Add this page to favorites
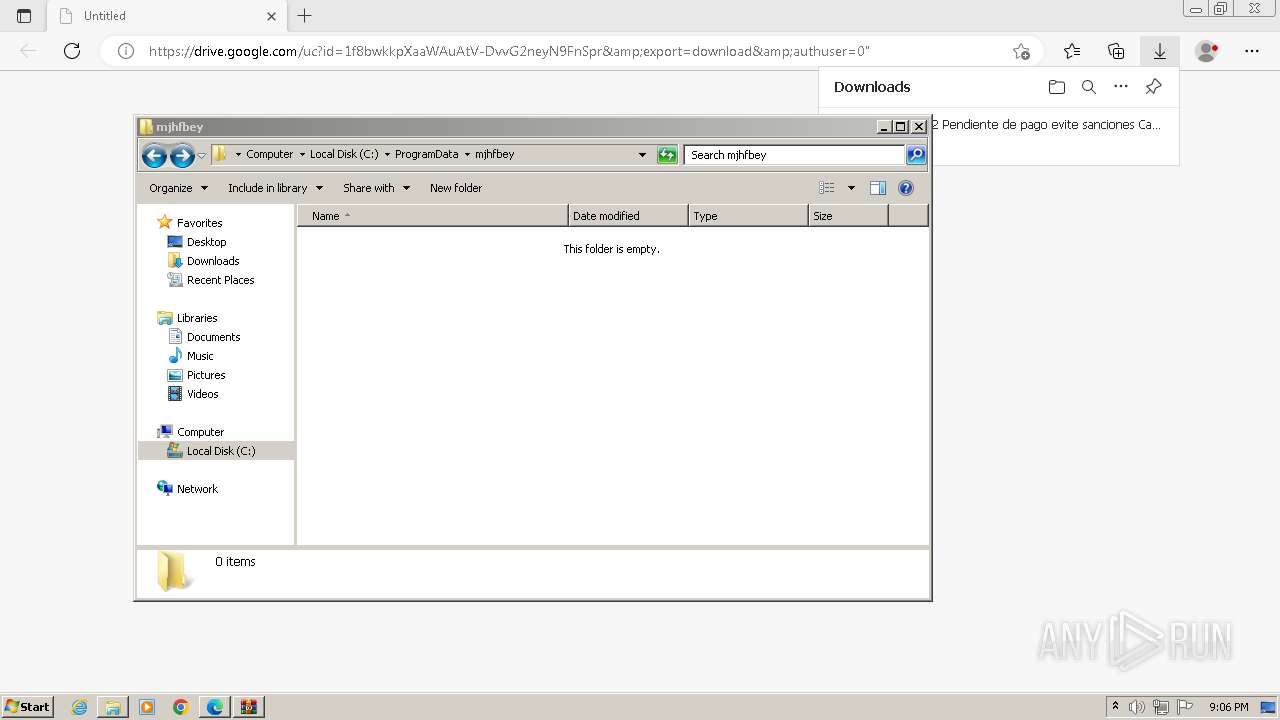Screen dimensions: 1280x720 pyautogui.click(x=1021, y=51)
